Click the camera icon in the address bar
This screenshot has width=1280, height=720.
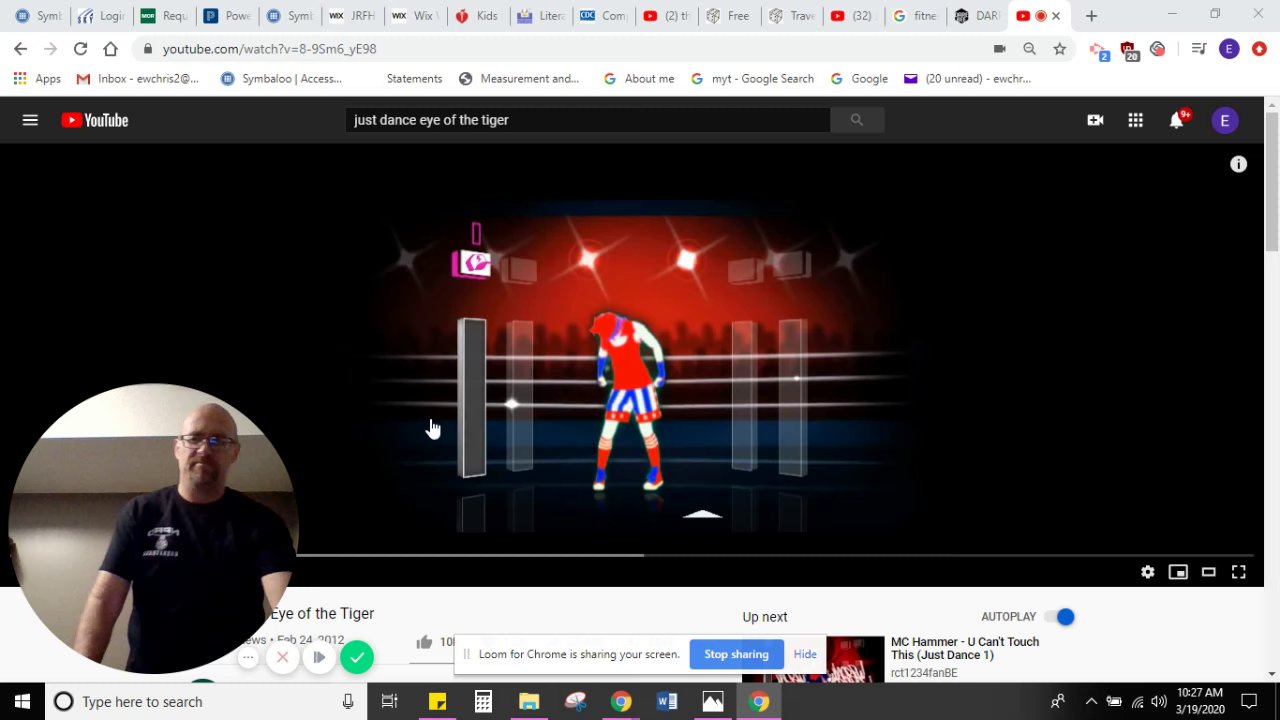tap(999, 48)
